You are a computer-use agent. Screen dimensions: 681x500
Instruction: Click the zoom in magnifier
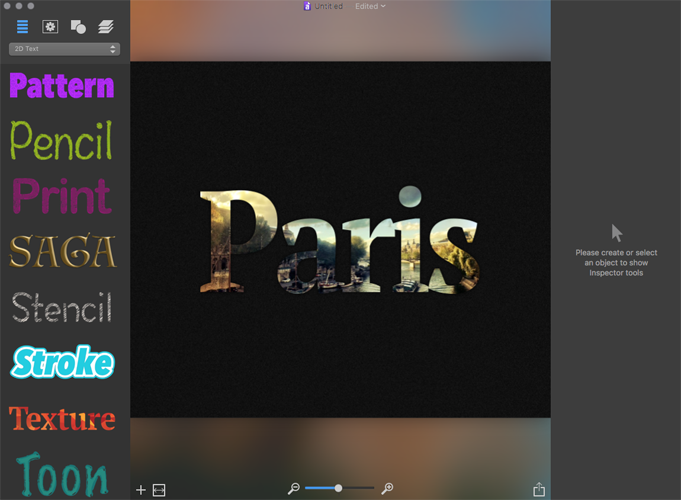point(387,488)
